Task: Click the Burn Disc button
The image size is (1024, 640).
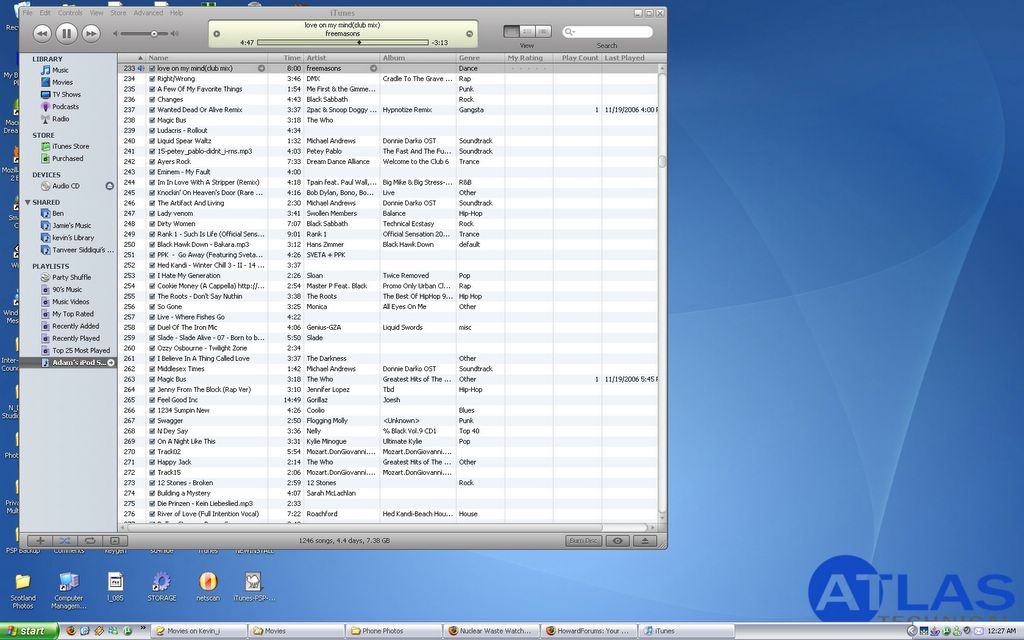Action: pyautogui.click(x=583, y=541)
